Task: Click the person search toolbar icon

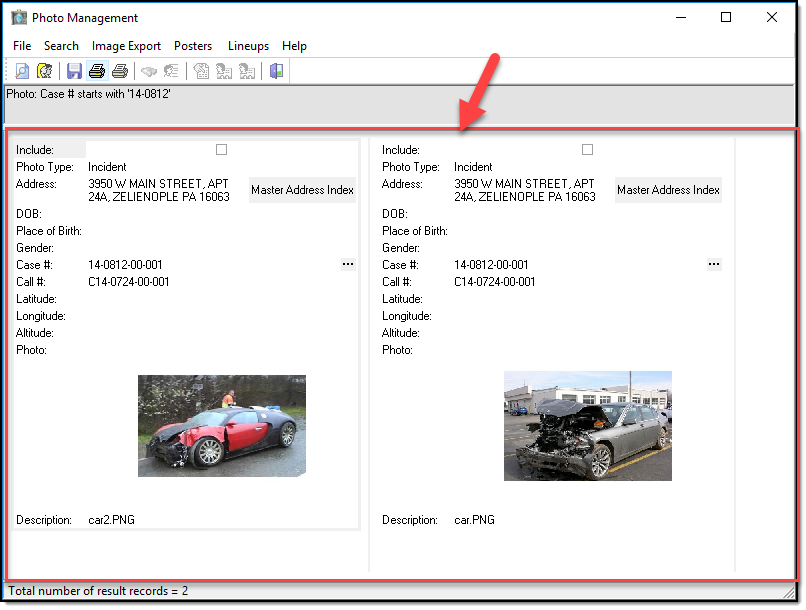Action: 45,71
